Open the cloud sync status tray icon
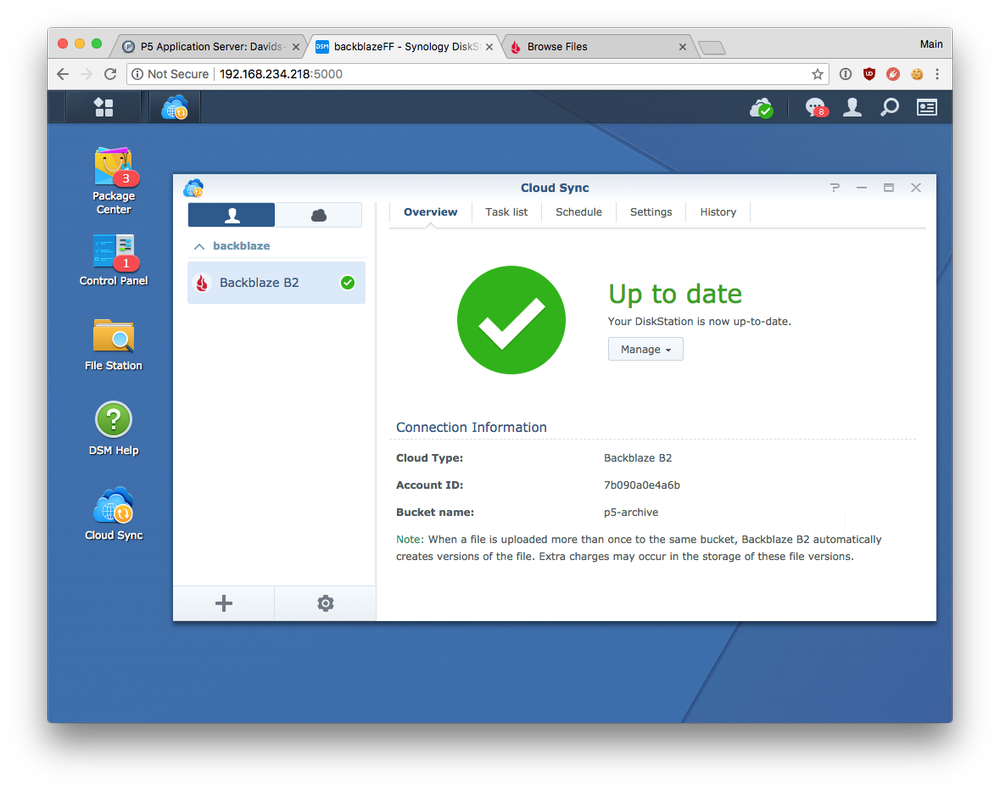Image resolution: width=1000 pixels, height=791 pixels. [761, 108]
